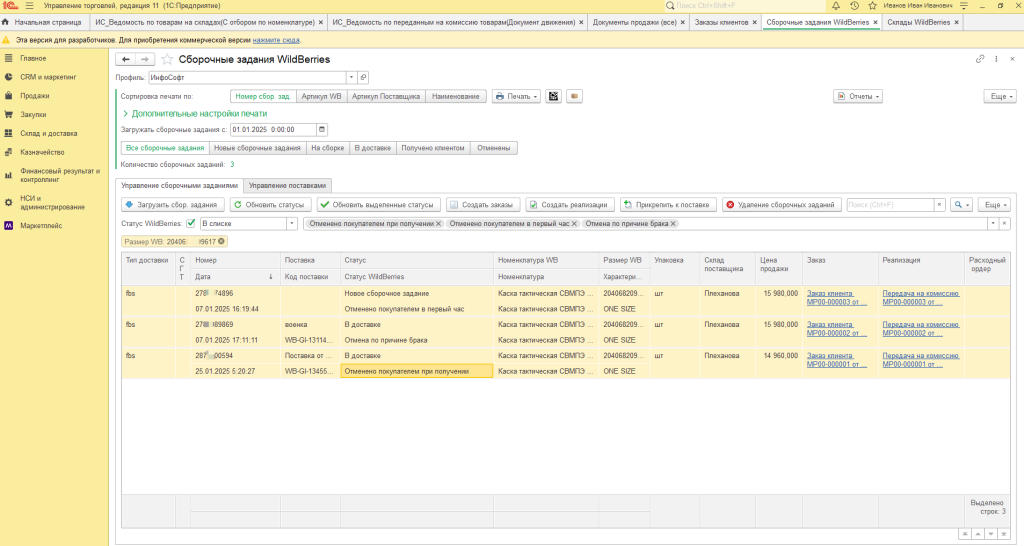The height and width of the screenshot is (546, 1024).
Task: Sort print by Номер сбор. зад.
Action: (x=263, y=96)
